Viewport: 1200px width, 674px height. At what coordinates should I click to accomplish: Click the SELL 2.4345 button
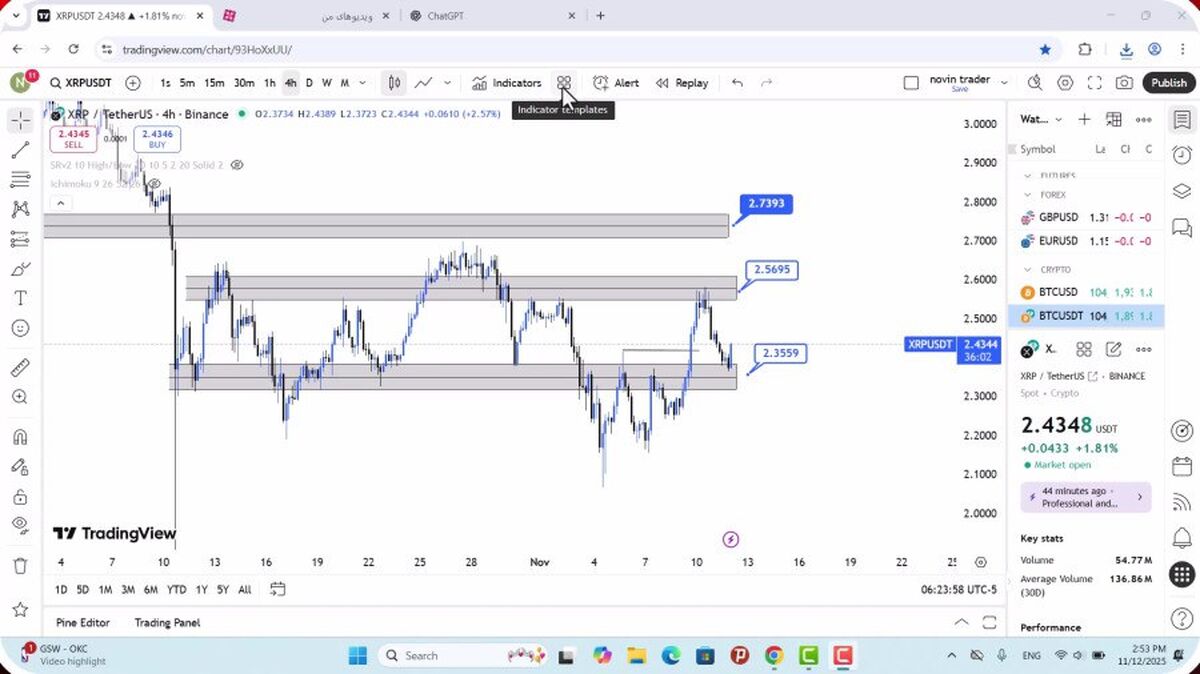(73, 139)
